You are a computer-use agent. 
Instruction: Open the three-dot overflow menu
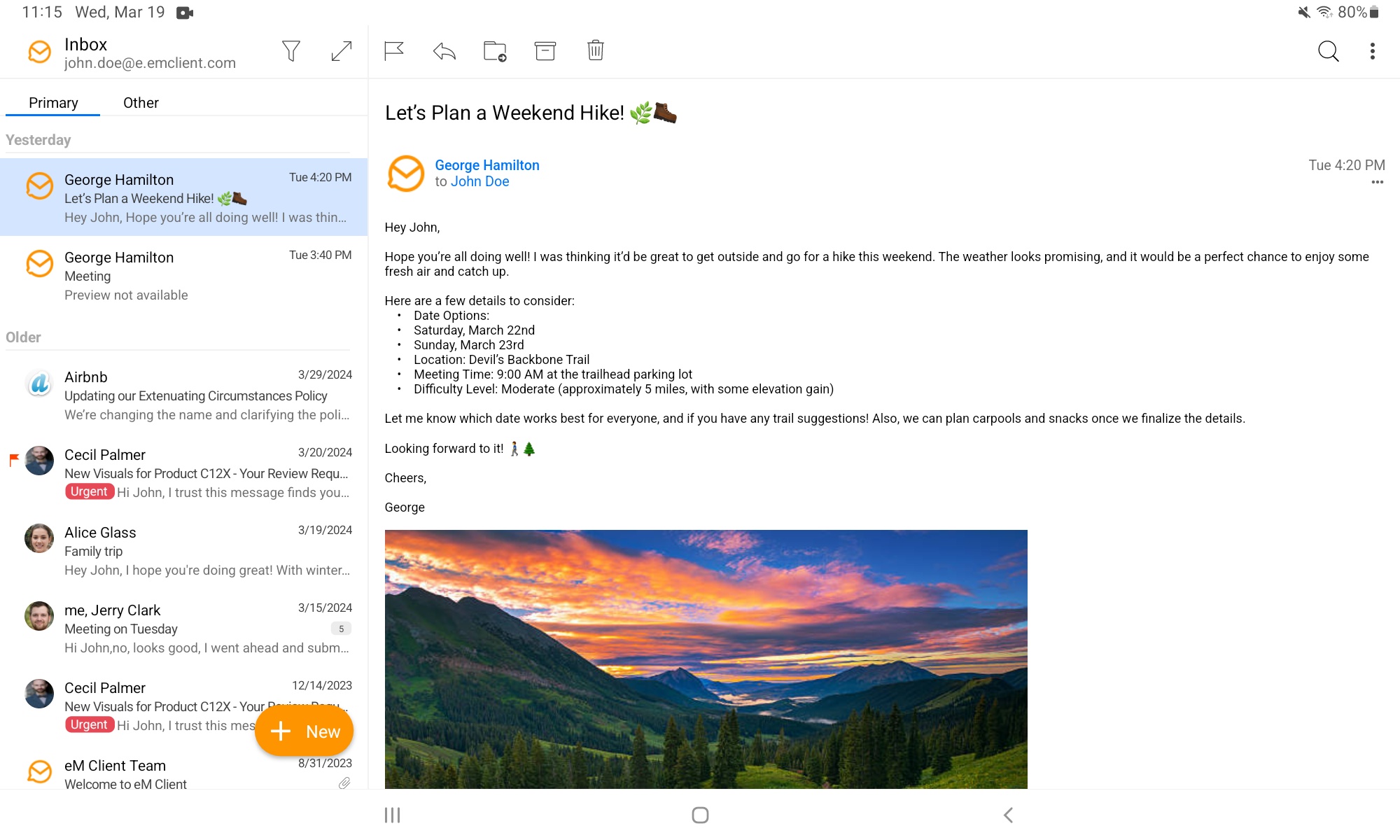point(1372,50)
